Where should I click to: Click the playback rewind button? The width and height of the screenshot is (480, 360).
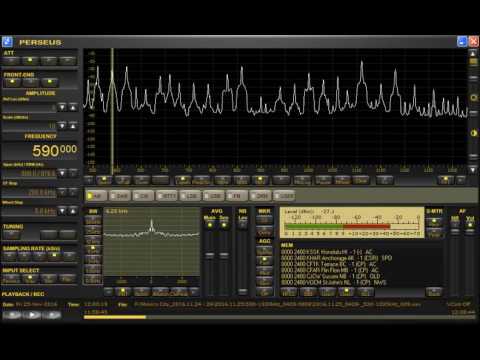[12, 315]
